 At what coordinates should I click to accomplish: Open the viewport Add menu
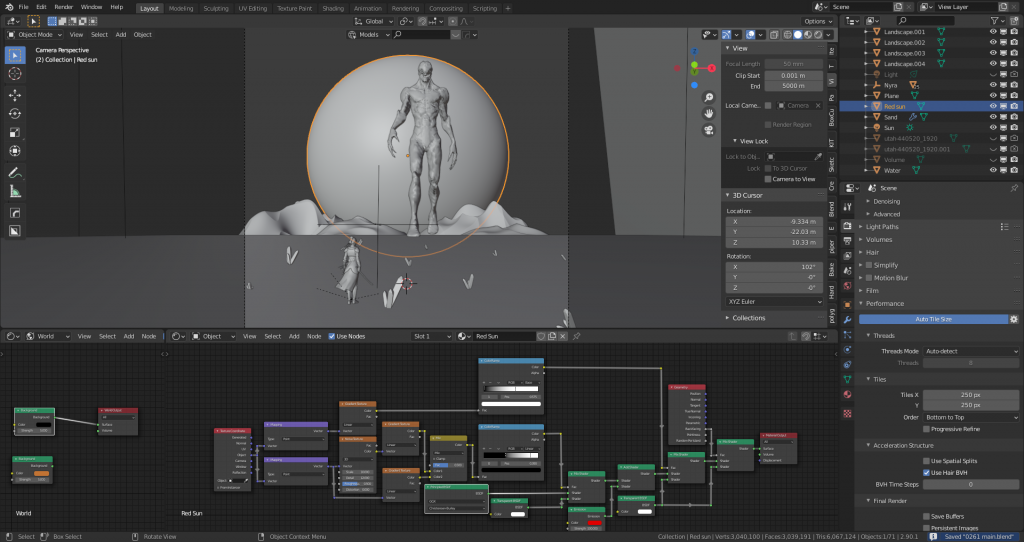(x=121, y=35)
